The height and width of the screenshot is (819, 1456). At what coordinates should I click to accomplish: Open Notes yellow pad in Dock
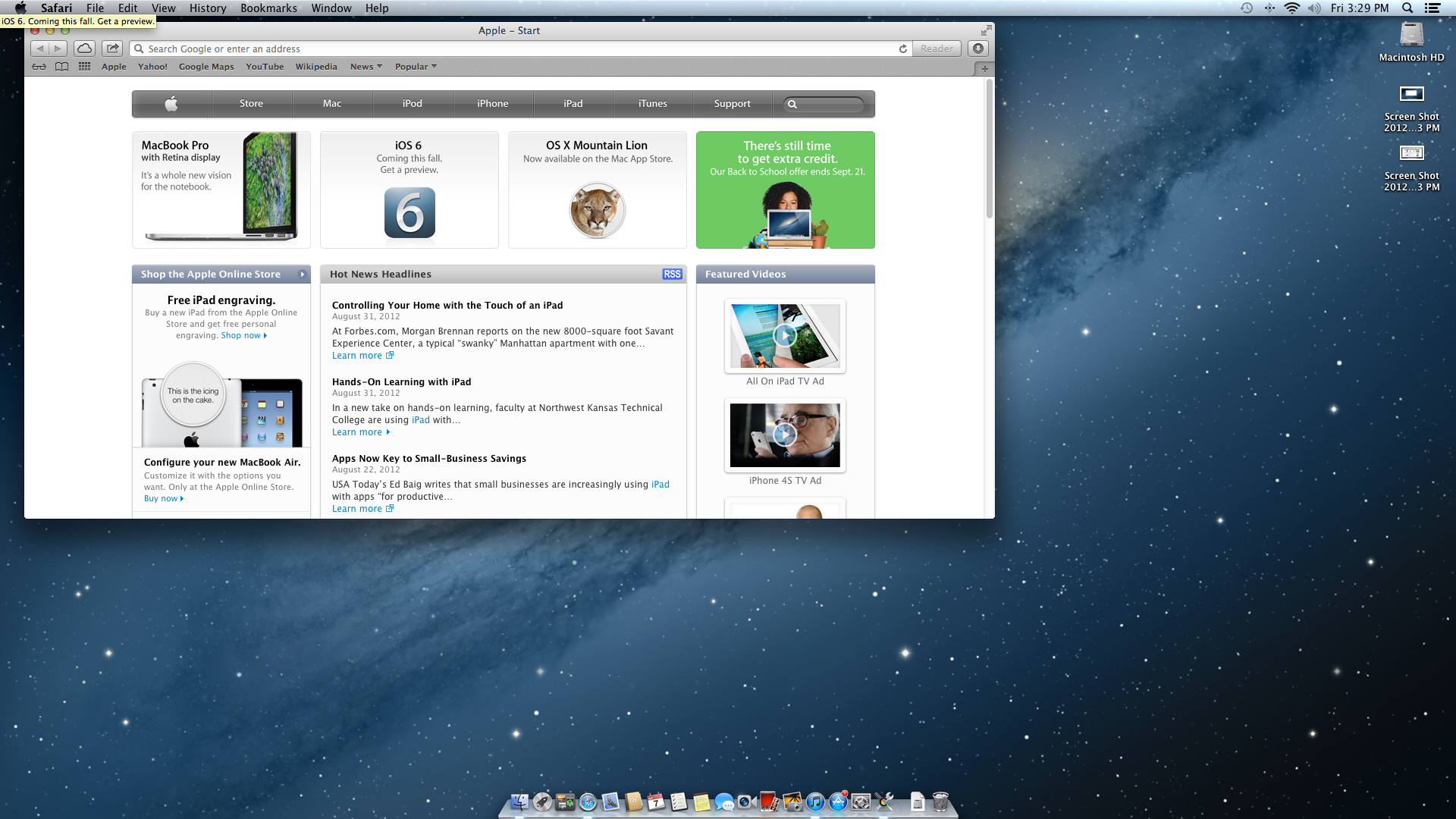[x=701, y=802]
